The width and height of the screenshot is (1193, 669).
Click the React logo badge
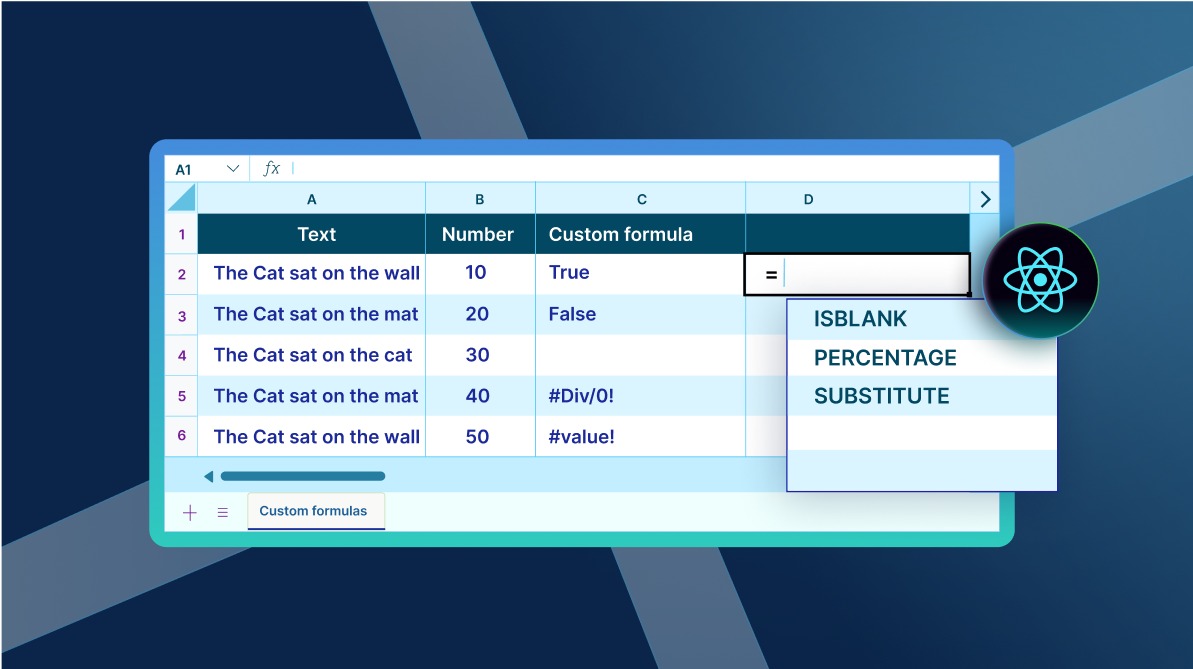pyautogui.click(x=1040, y=280)
